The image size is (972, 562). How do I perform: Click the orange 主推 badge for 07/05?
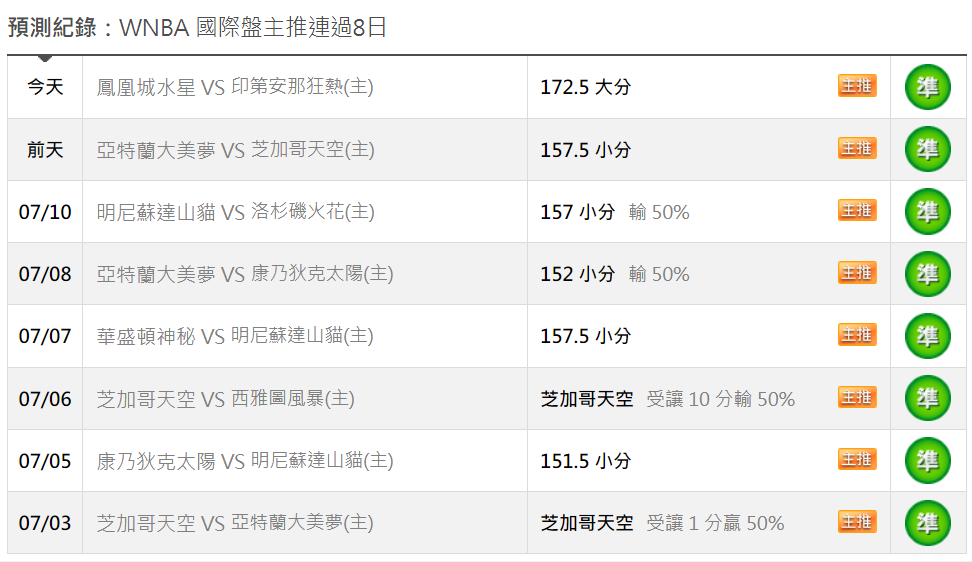(857, 460)
